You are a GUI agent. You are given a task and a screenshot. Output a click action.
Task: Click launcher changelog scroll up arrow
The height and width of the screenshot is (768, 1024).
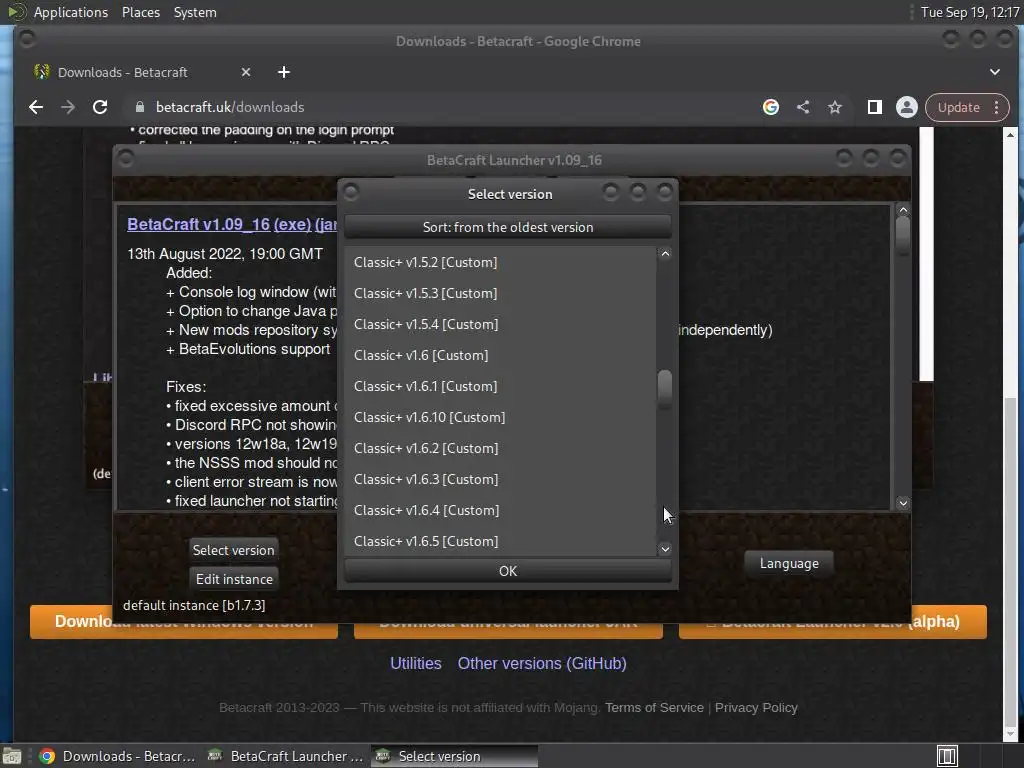point(903,210)
